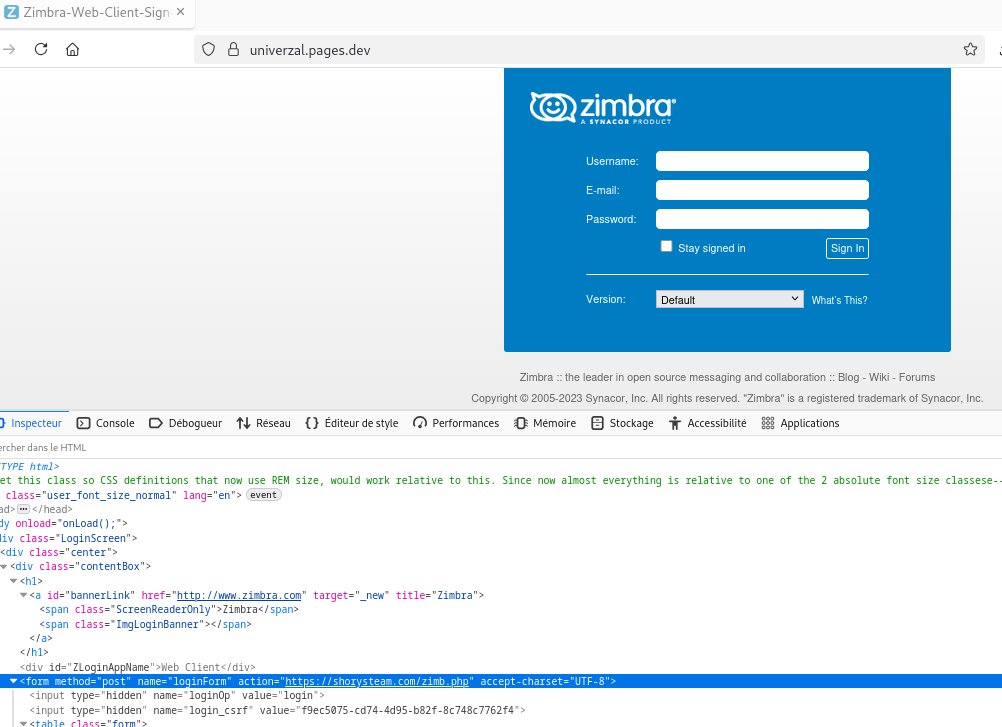
Task: Click the Zimbra logo banner
Action: click(x=603, y=108)
